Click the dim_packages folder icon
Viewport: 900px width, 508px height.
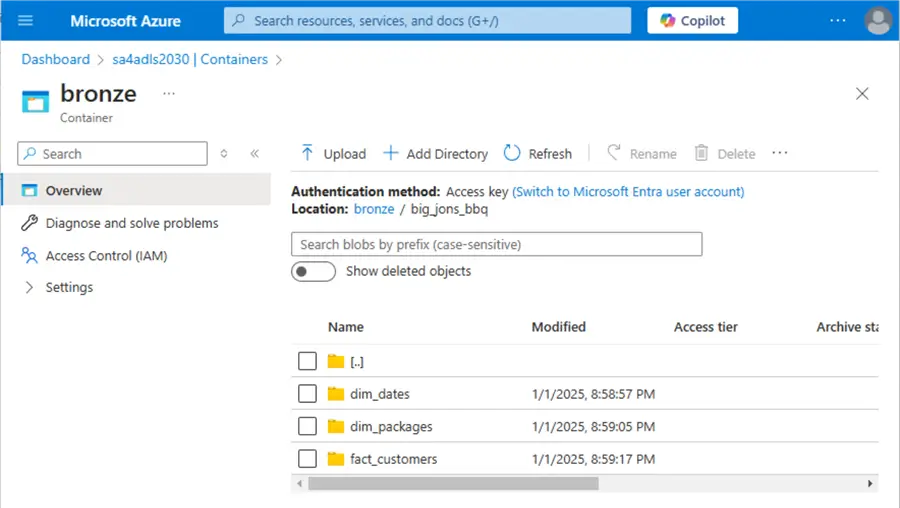336,426
